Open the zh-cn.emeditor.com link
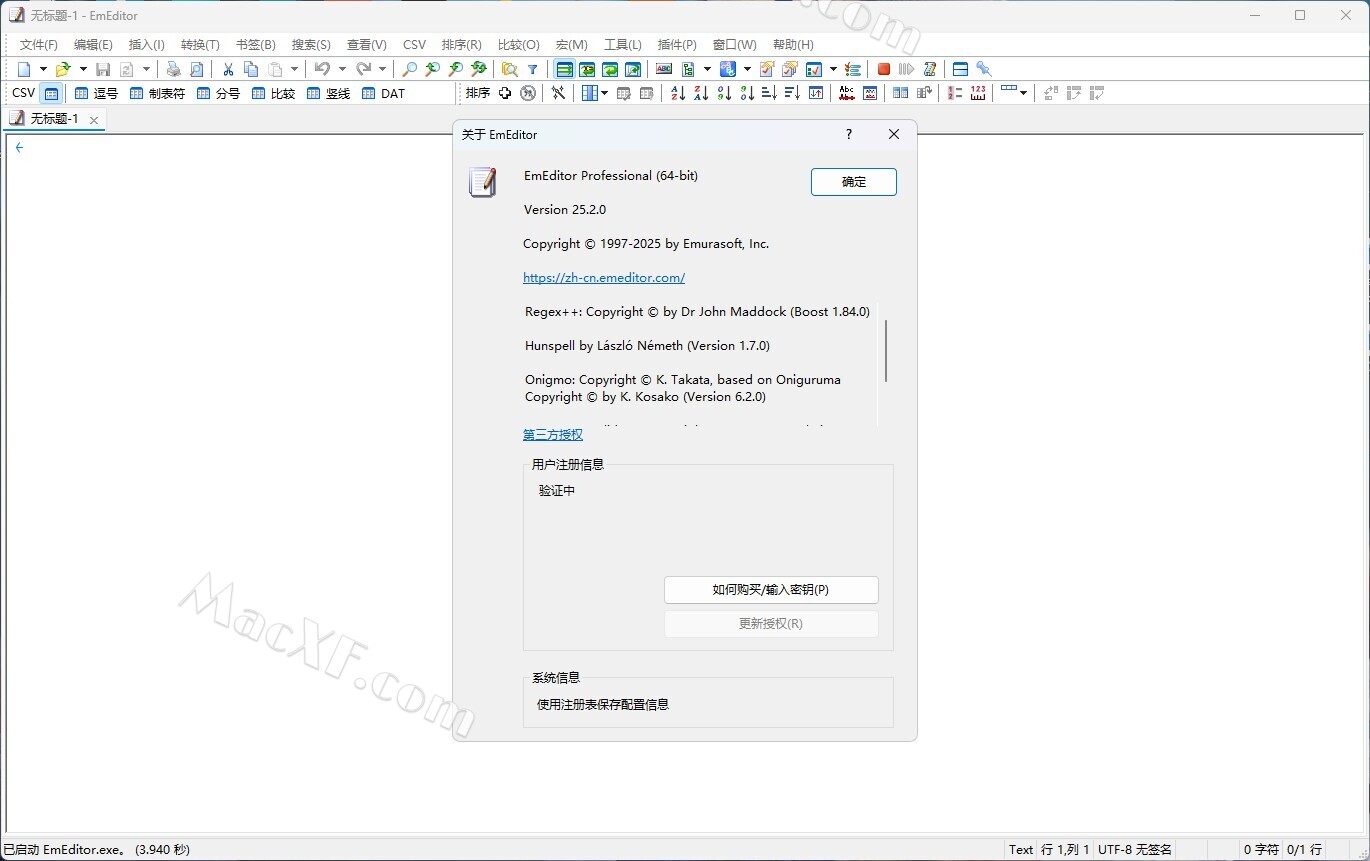 tap(604, 277)
